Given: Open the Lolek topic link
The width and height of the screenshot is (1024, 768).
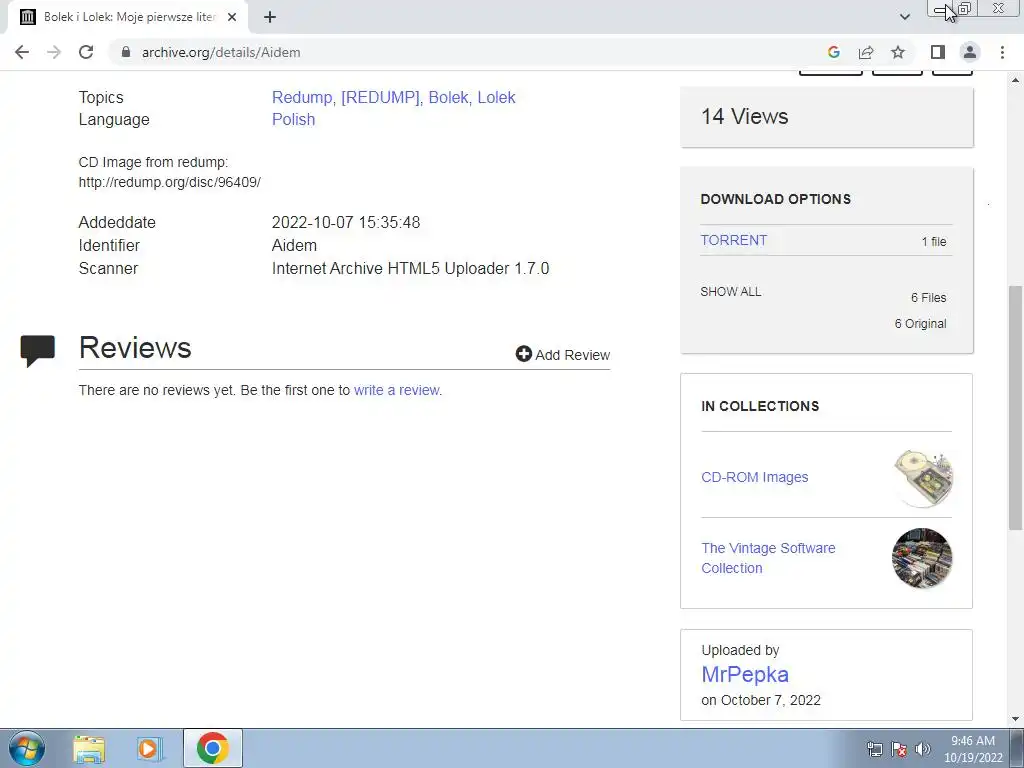Looking at the screenshot, I should [496, 97].
